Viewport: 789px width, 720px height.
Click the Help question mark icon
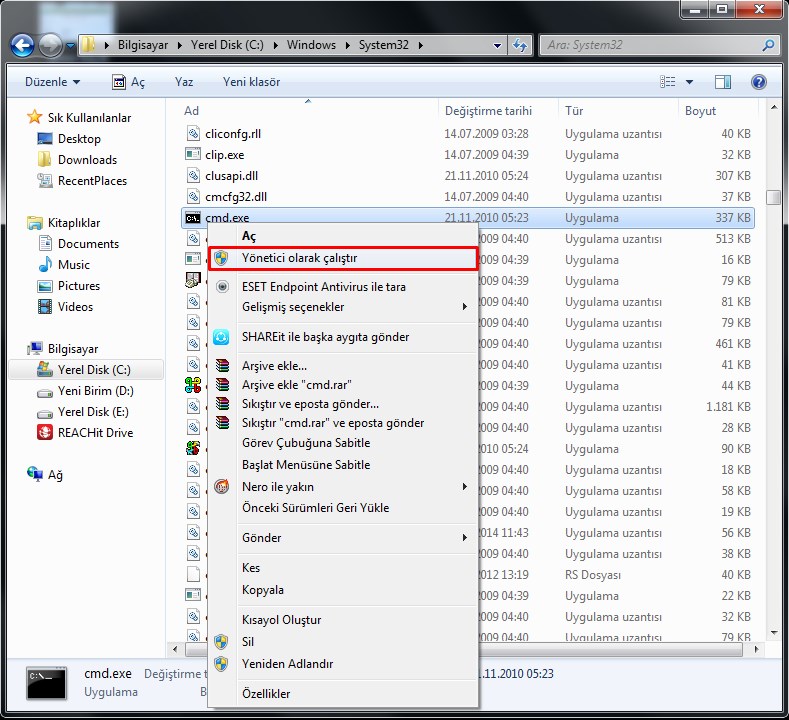coord(758,82)
